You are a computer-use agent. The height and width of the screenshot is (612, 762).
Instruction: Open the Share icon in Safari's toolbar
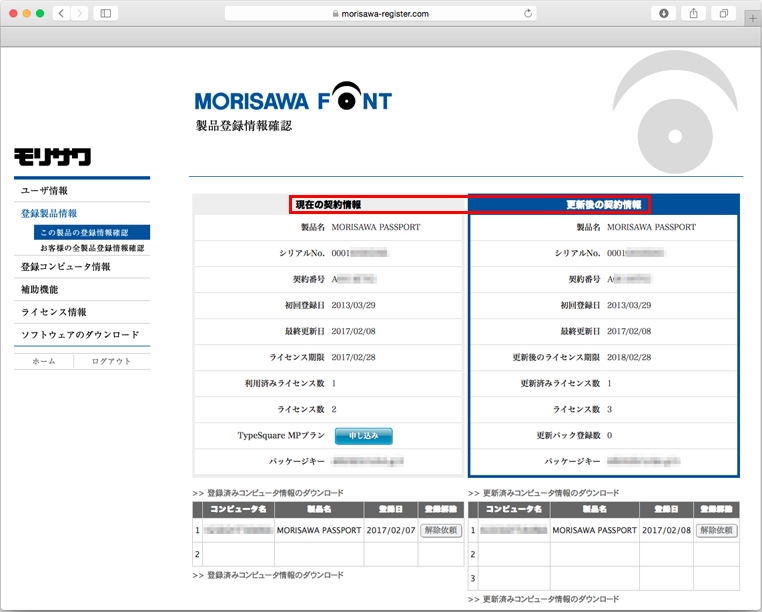coord(693,13)
